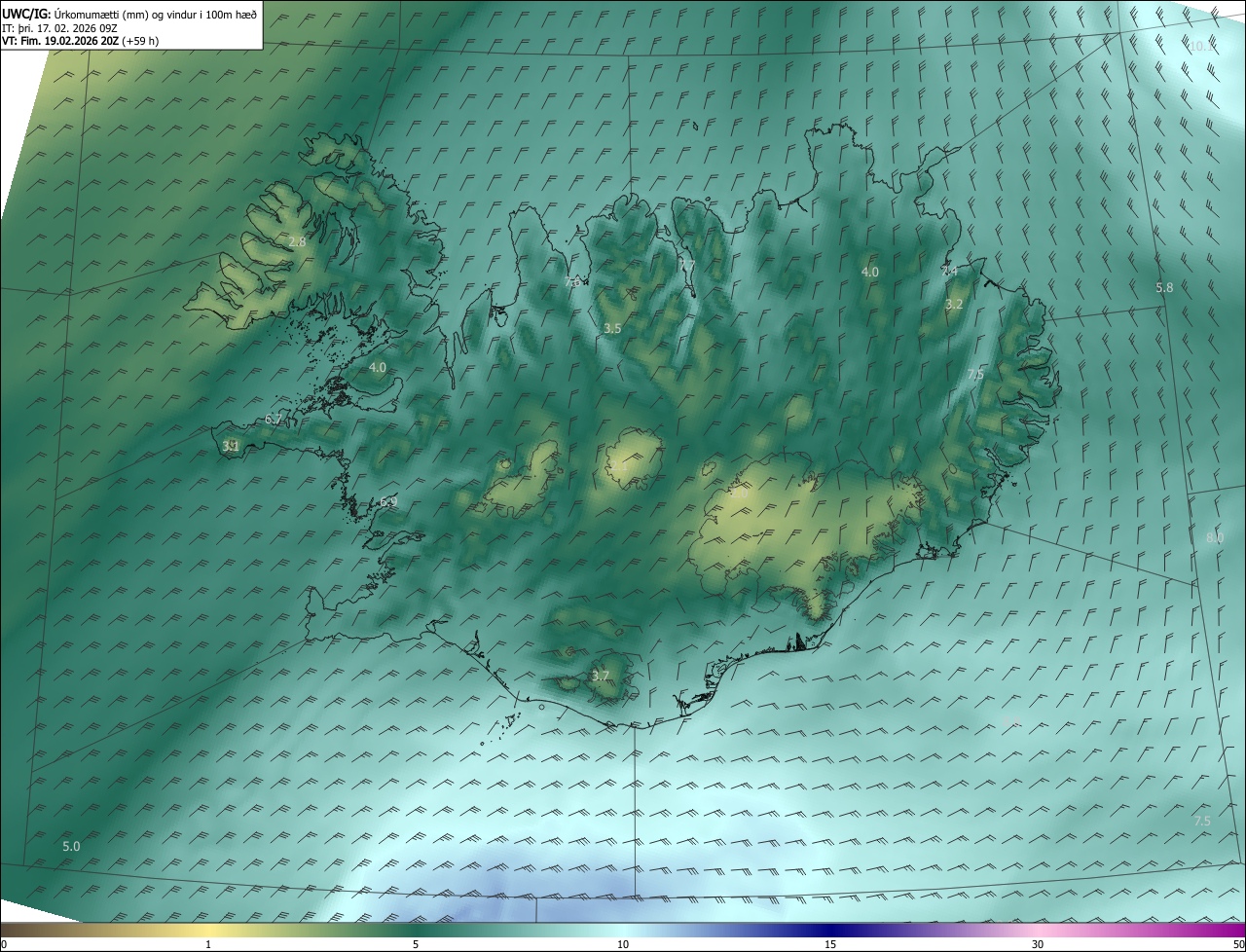Click the colorbar tick label 0
This screenshot has width=1246, height=952.
[4, 944]
